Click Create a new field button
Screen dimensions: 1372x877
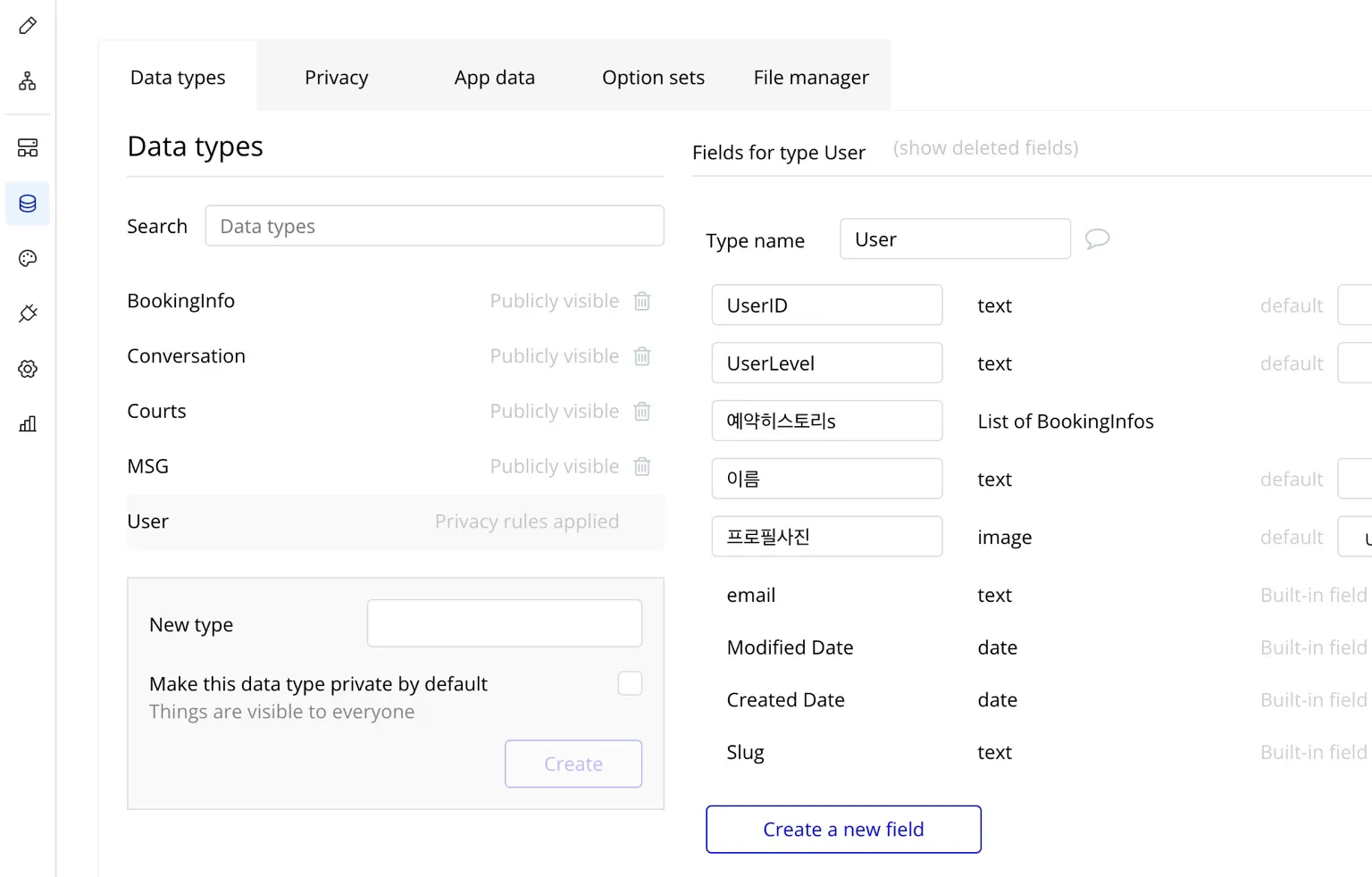click(843, 830)
